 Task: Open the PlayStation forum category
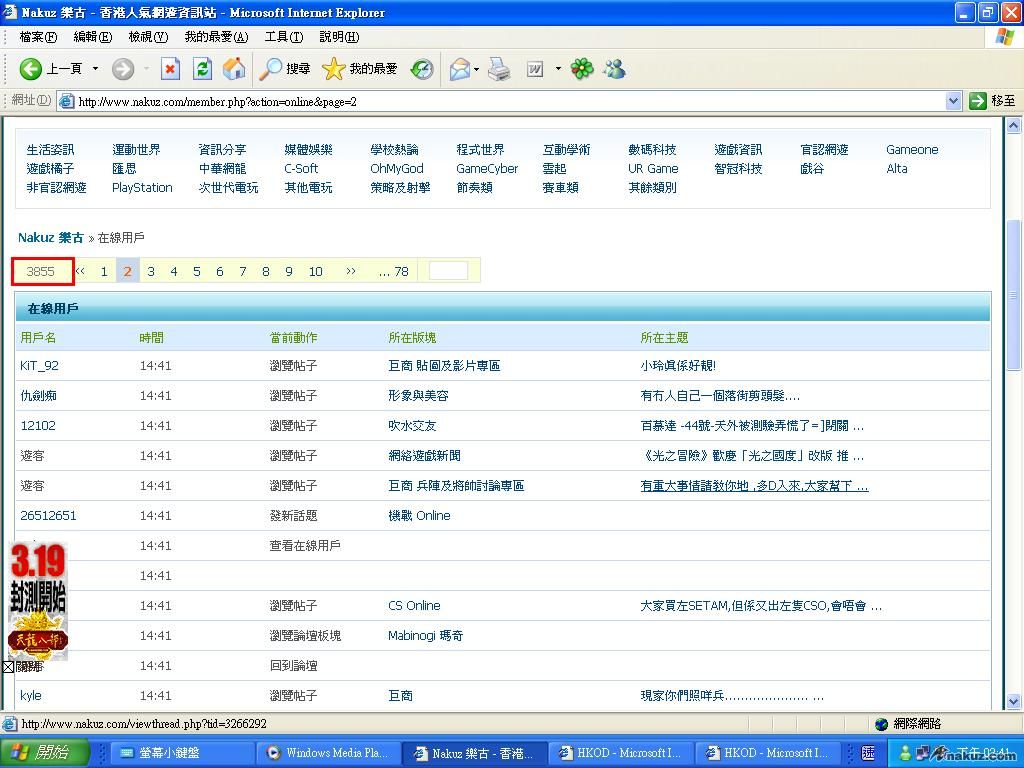[x=142, y=187]
